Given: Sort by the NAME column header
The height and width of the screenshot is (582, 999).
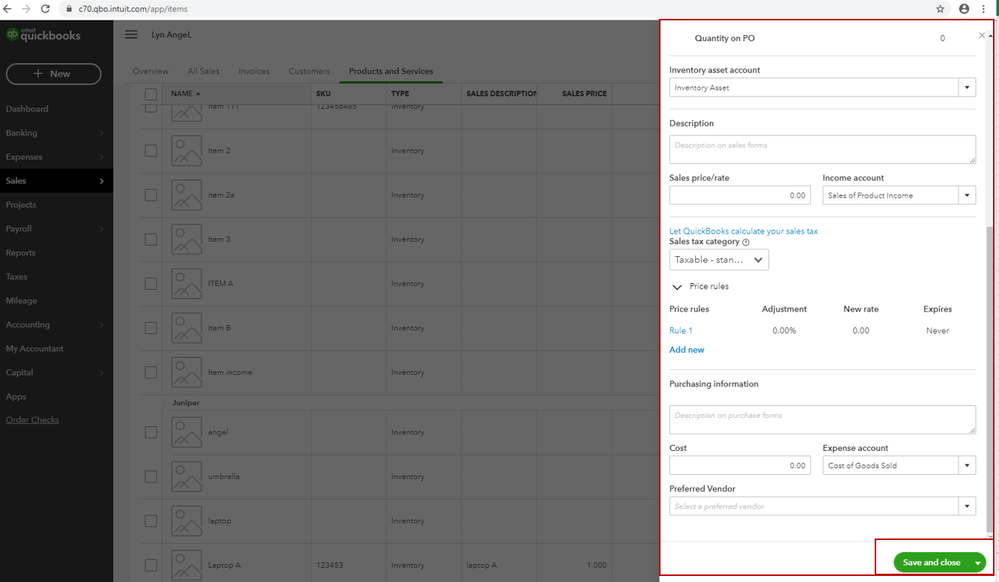Looking at the screenshot, I should pos(185,94).
